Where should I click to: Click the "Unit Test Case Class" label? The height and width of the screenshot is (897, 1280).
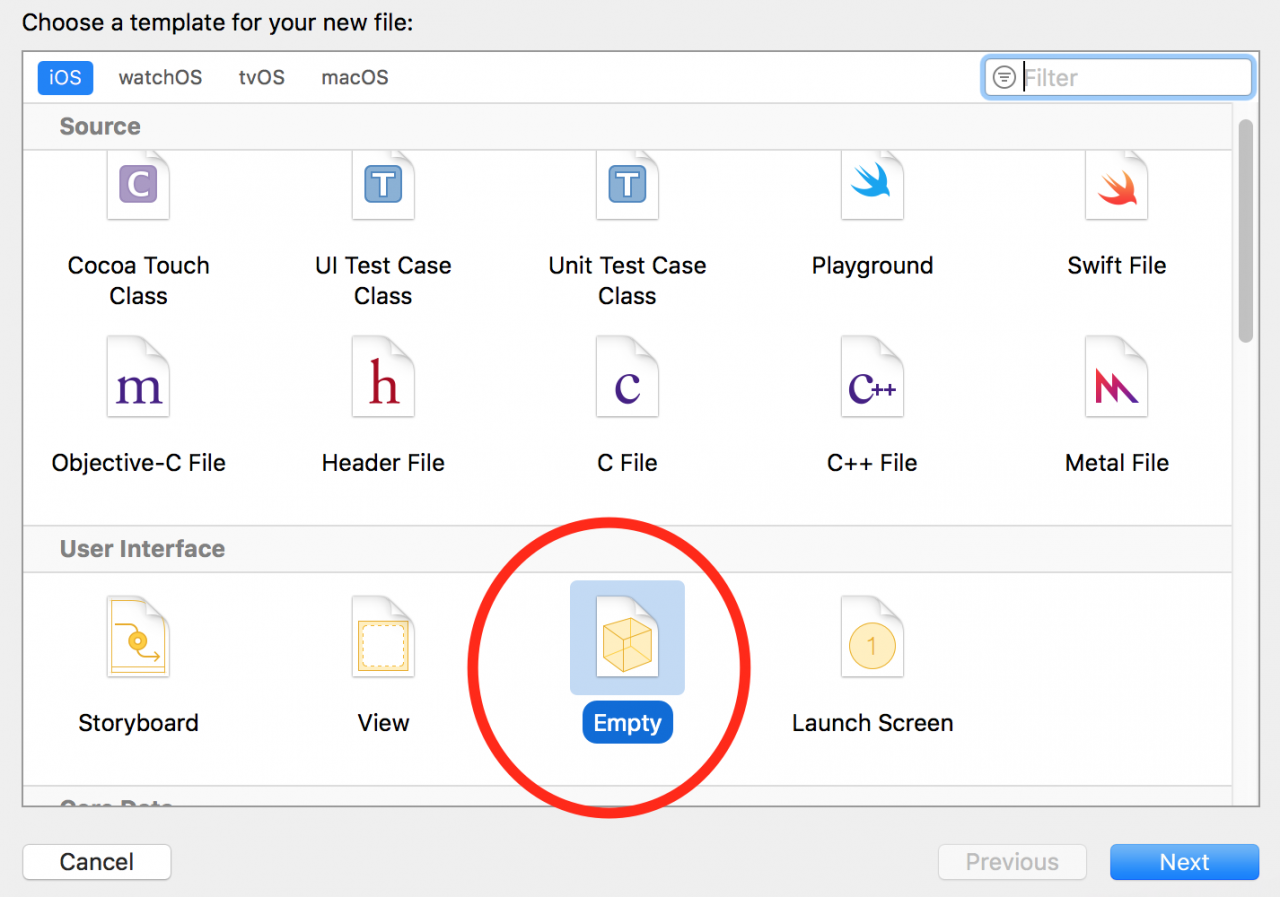click(627, 281)
